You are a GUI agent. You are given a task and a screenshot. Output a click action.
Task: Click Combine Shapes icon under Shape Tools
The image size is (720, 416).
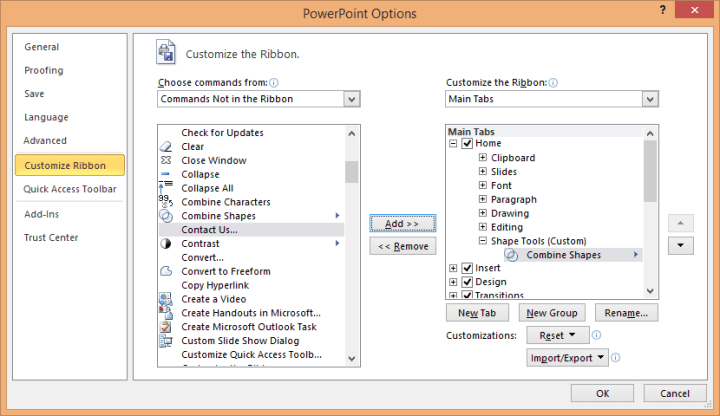pyautogui.click(x=511, y=255)
